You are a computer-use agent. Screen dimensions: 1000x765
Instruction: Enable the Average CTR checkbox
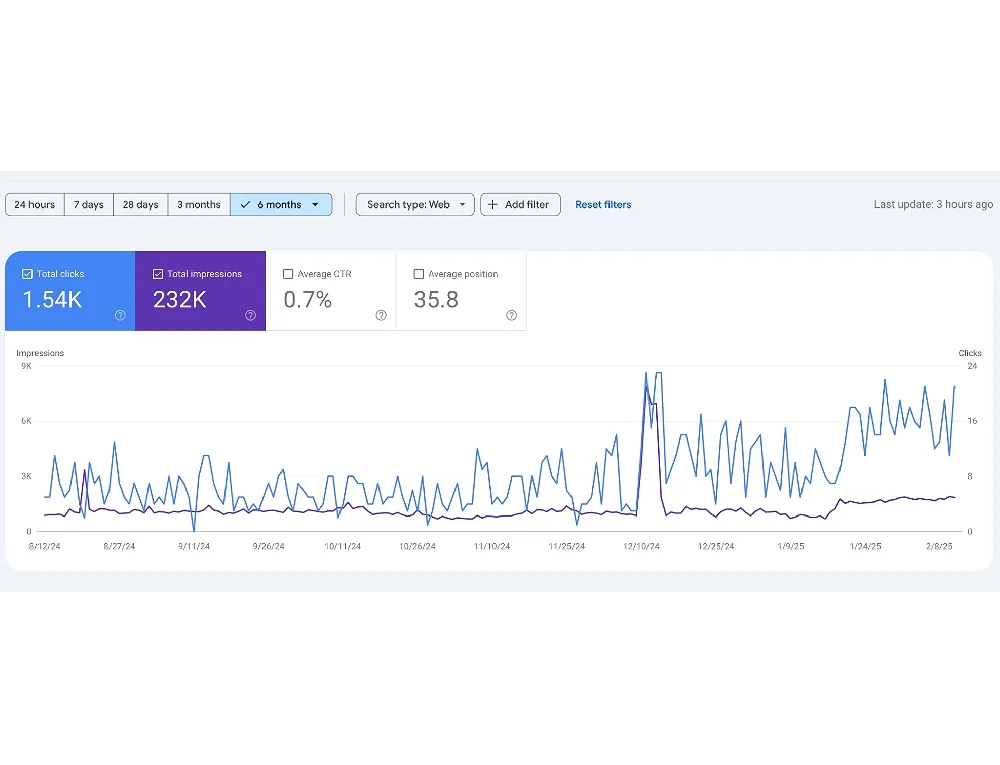tap(288, 274)
